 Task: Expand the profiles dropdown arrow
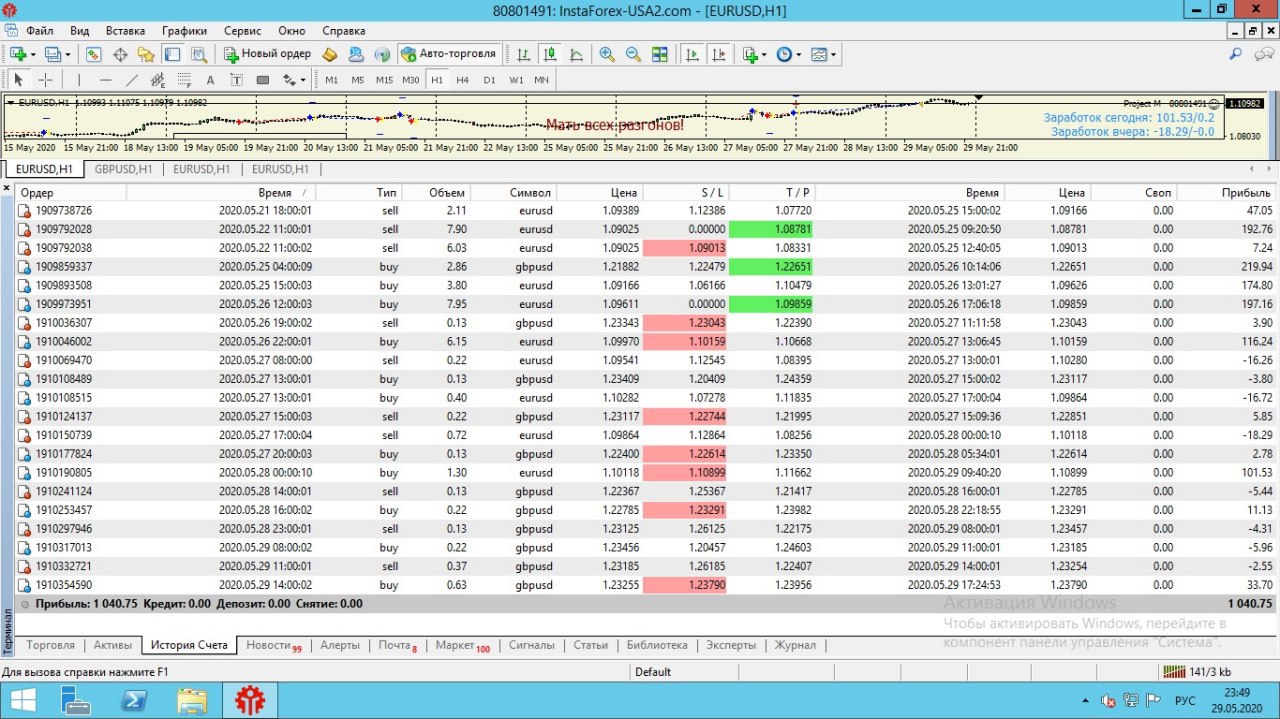pos(68,54)
